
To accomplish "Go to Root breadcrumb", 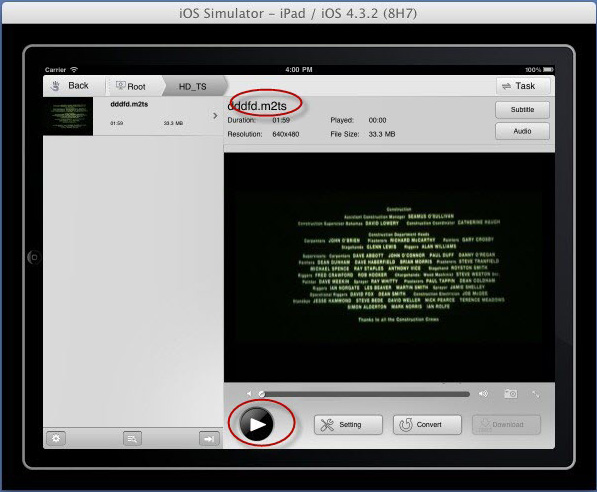I will 132,86.
